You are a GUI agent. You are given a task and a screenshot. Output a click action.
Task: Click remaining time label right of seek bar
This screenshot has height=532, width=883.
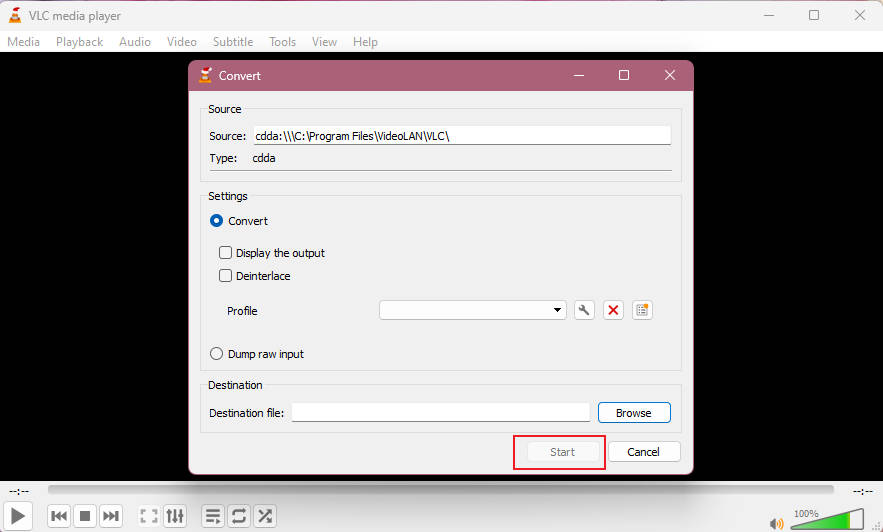coord(863,491)
